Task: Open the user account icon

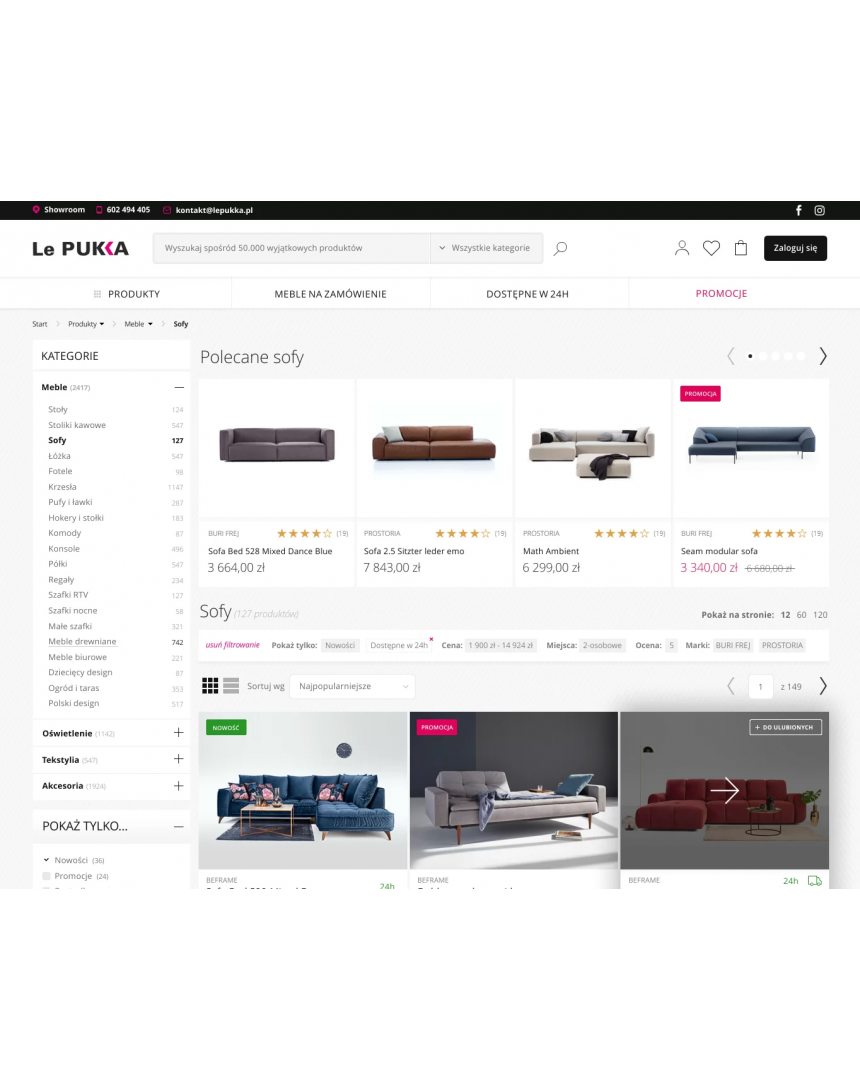Action: 682,248
